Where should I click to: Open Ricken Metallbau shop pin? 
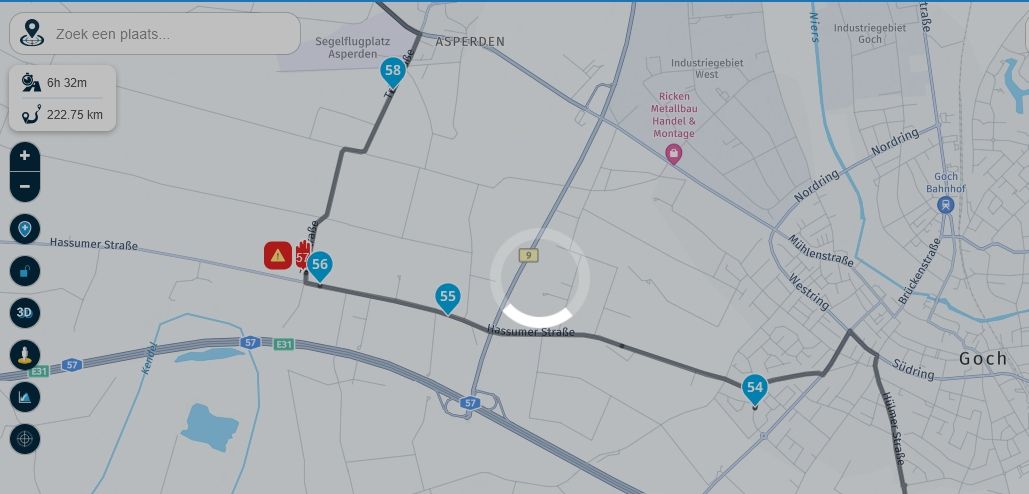(673, 155)
